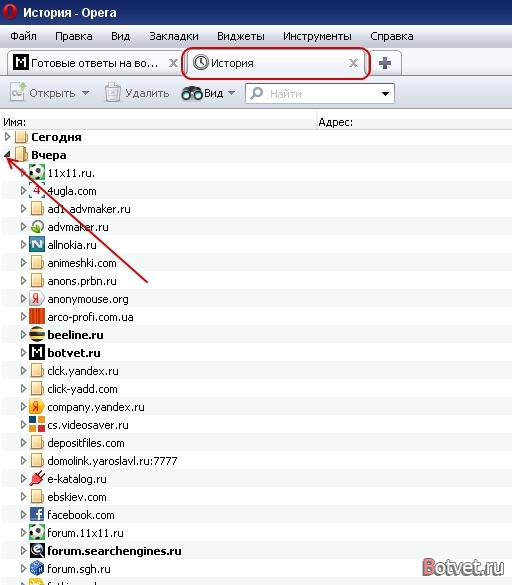Click the cs.videosaver.ru colored squares icon
512x585 pixels.
point(37,424)
